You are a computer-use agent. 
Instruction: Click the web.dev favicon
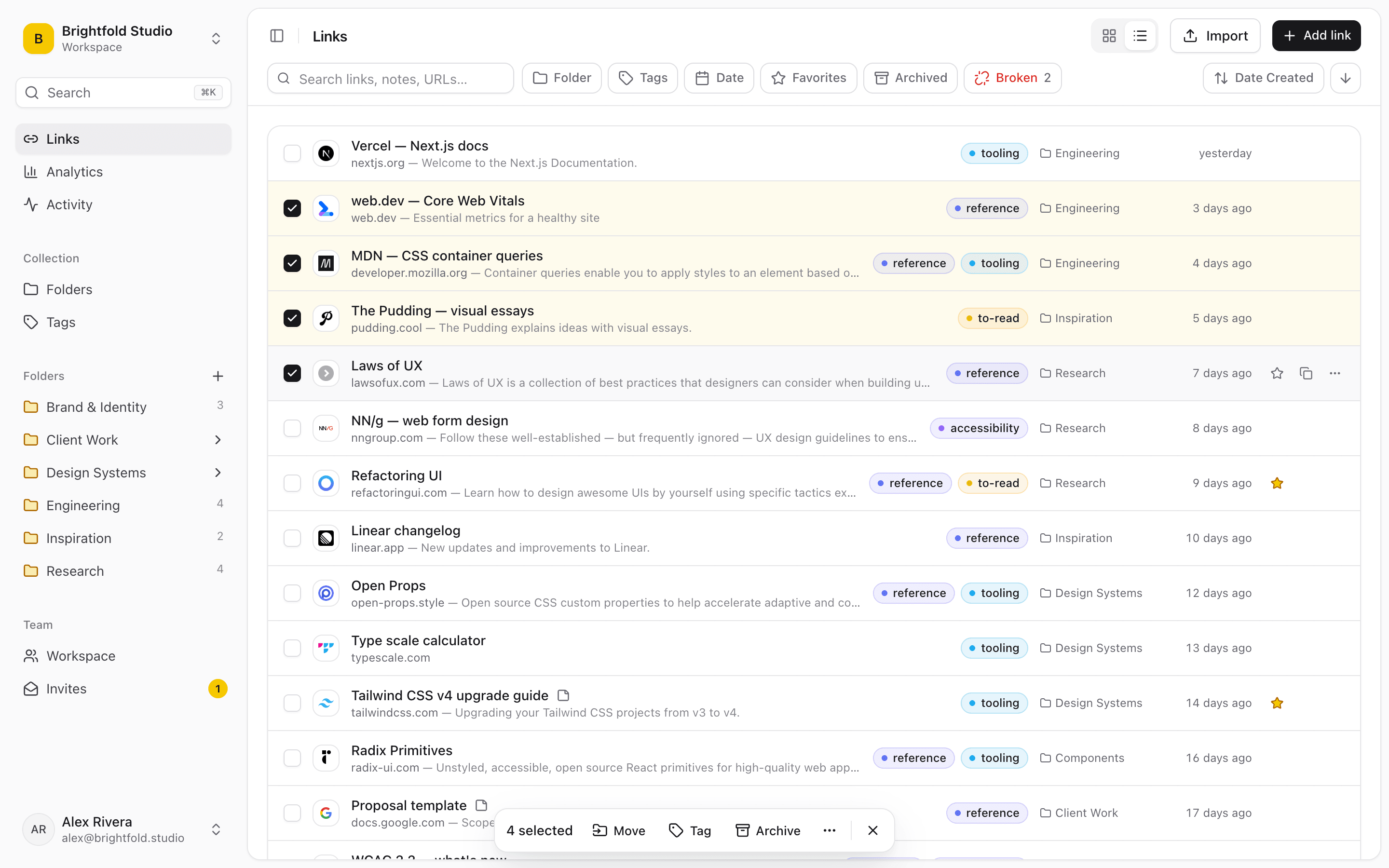coord(326,208)
